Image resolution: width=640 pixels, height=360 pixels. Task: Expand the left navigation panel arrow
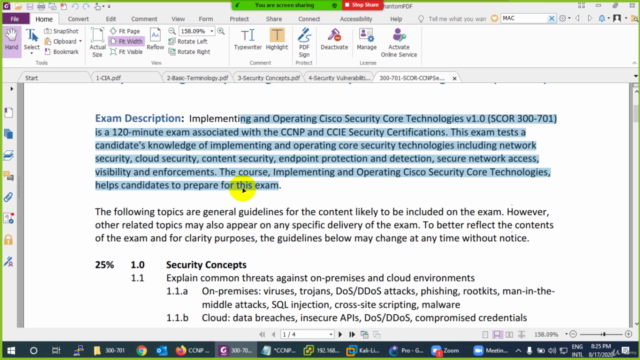(x=11, y=89)
